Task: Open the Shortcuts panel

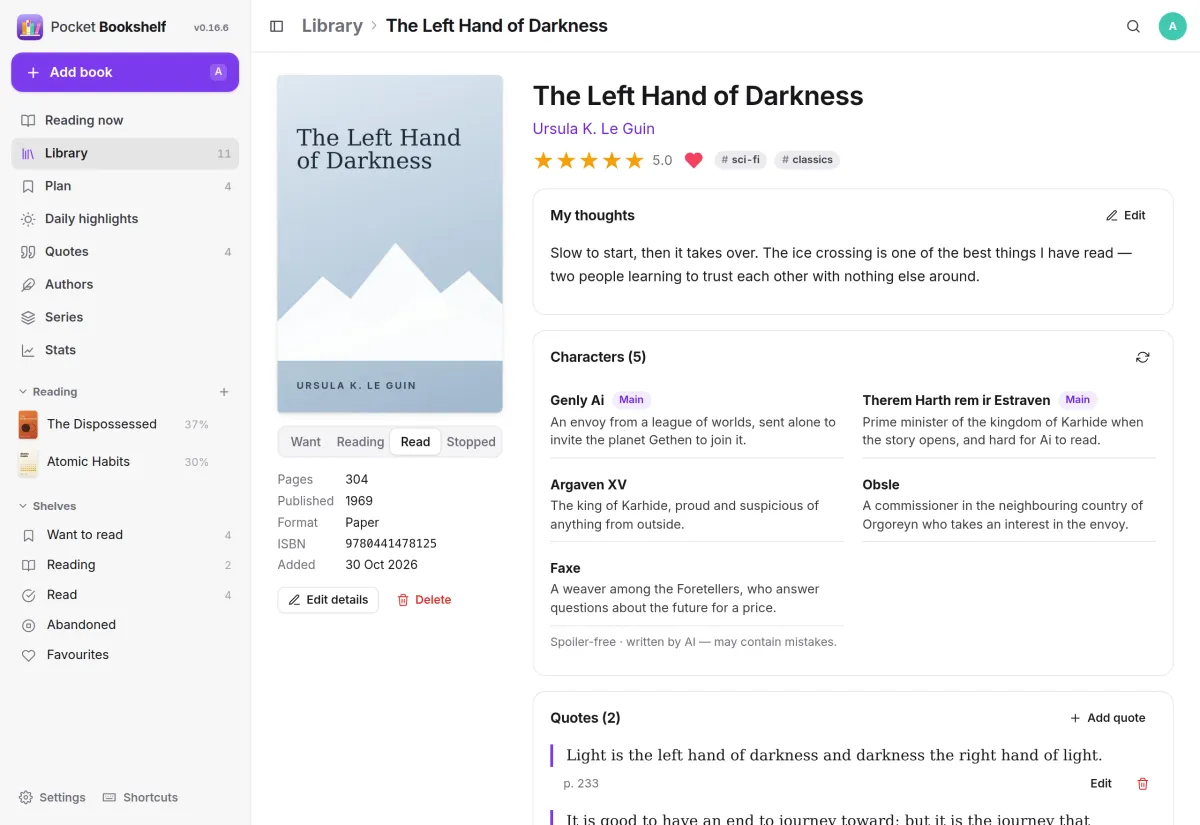Action: 140,797
